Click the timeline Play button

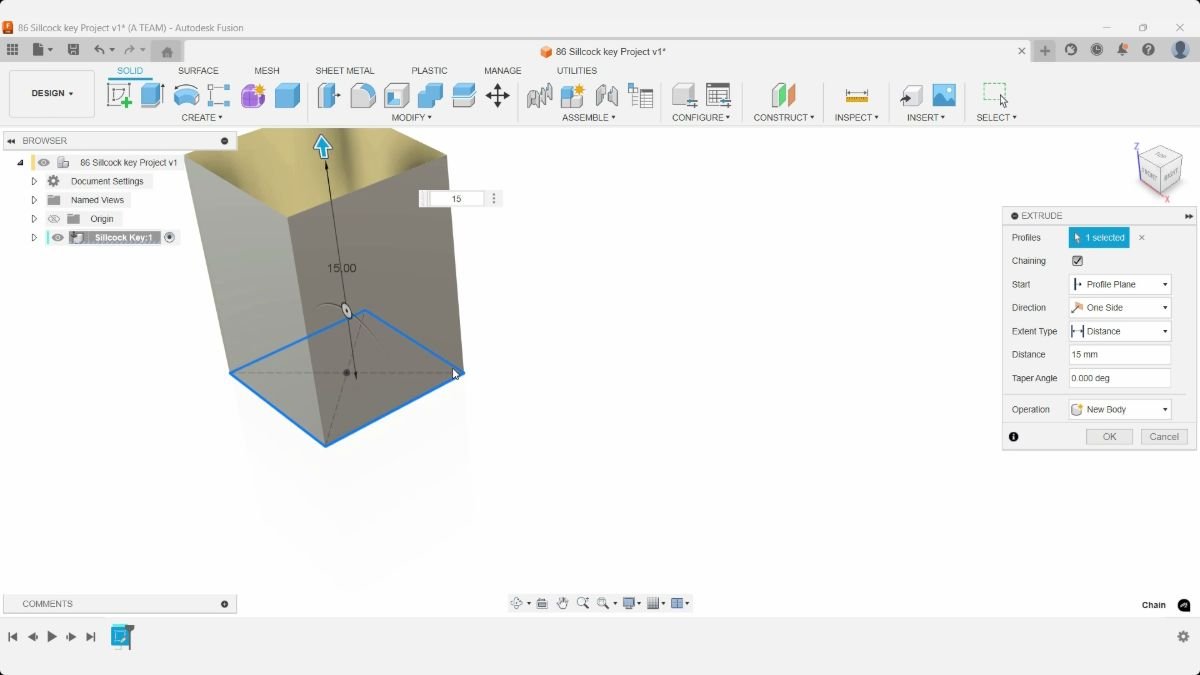(x=52, y=637)
